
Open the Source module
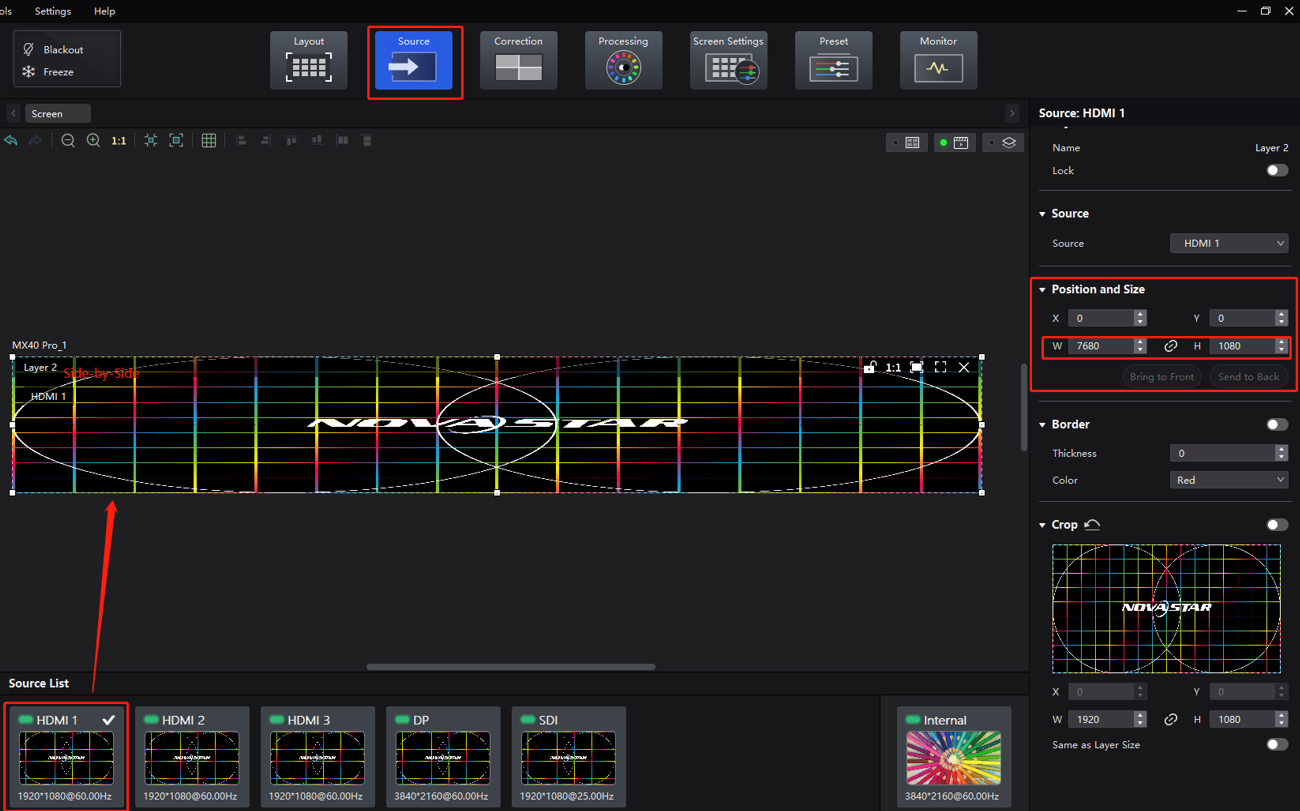[x=414, y=60]
